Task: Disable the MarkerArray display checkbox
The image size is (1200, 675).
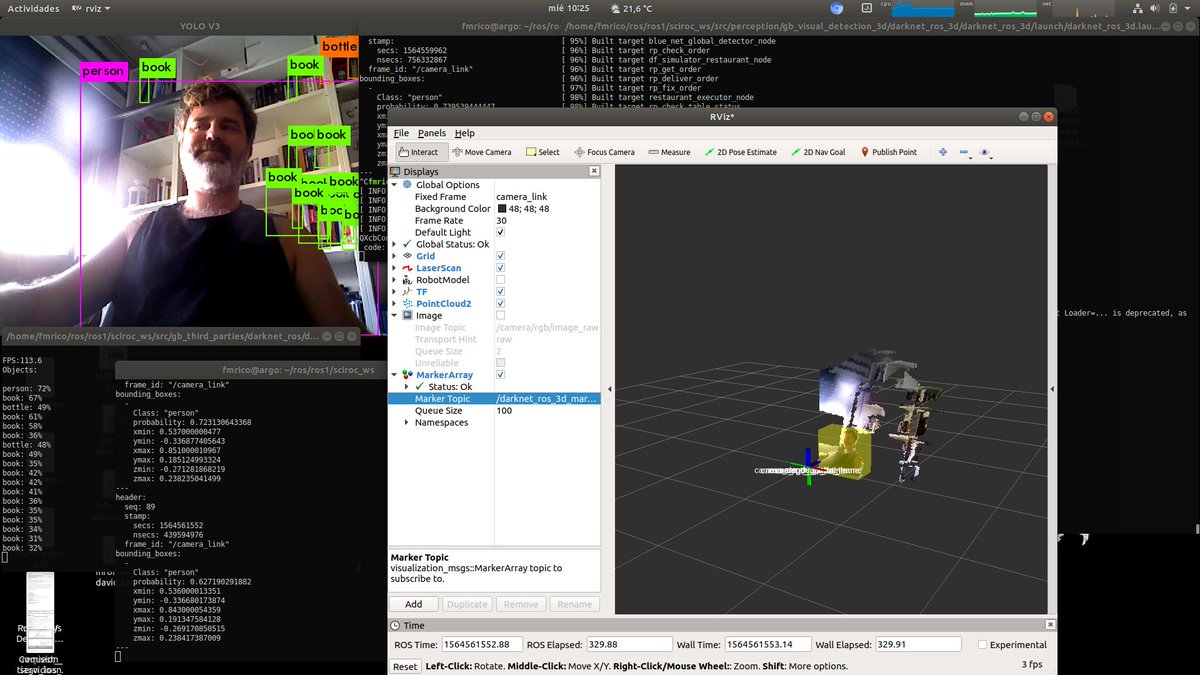Action: point(501,375)
